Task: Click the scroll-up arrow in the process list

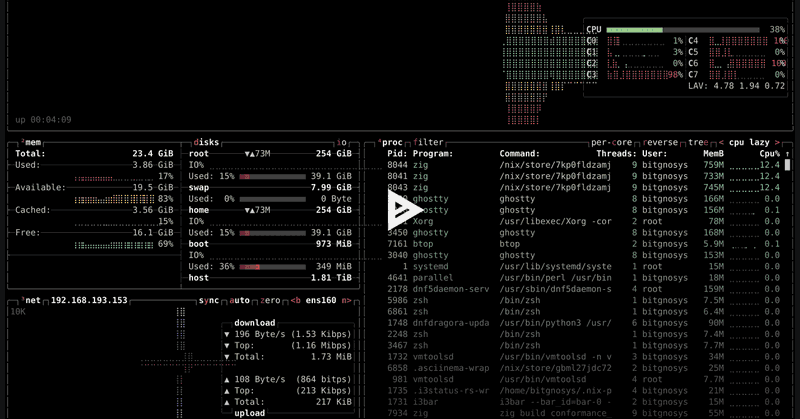Action: point(787,154)
